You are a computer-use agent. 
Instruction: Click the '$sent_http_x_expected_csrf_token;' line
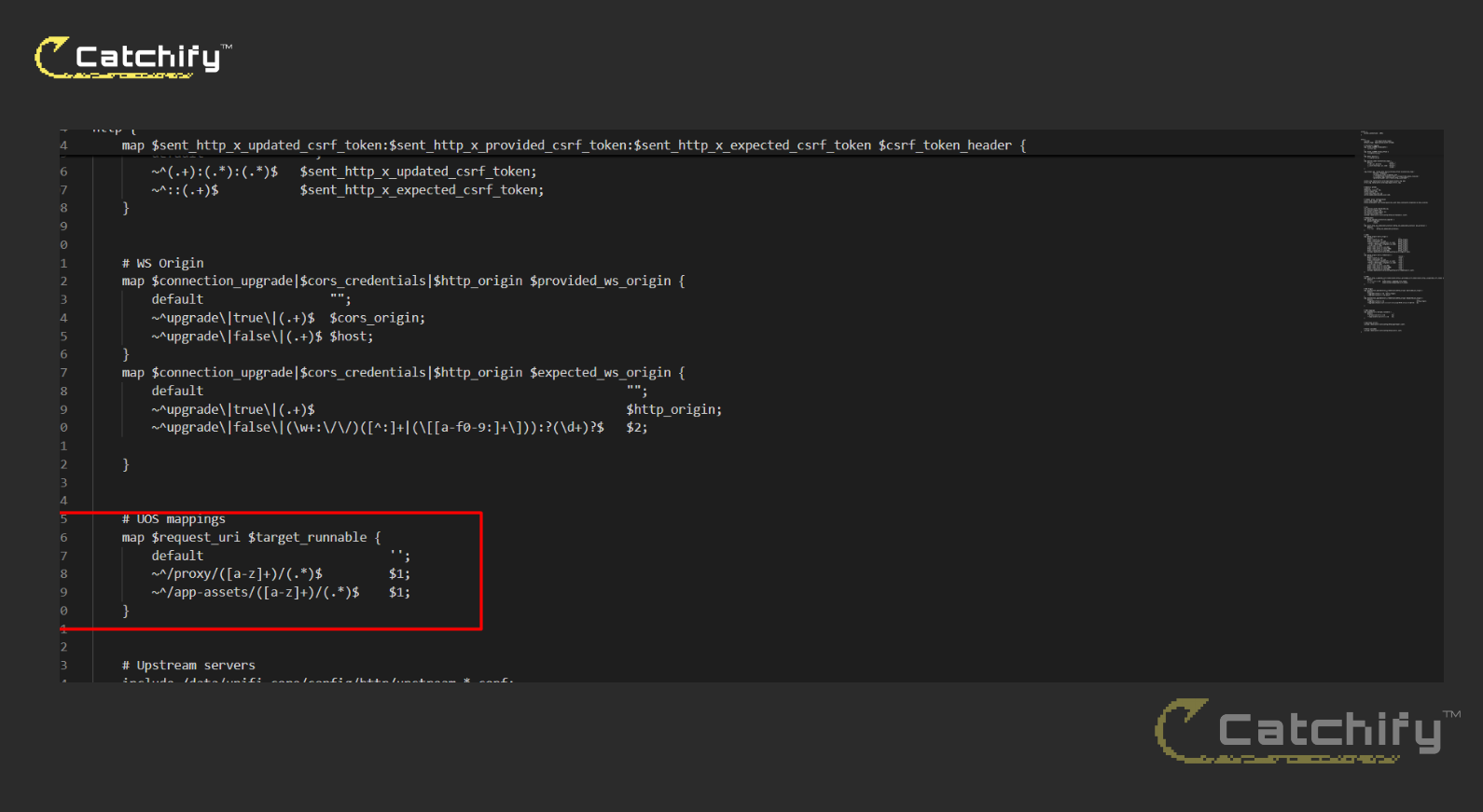[x=347, y=190]
